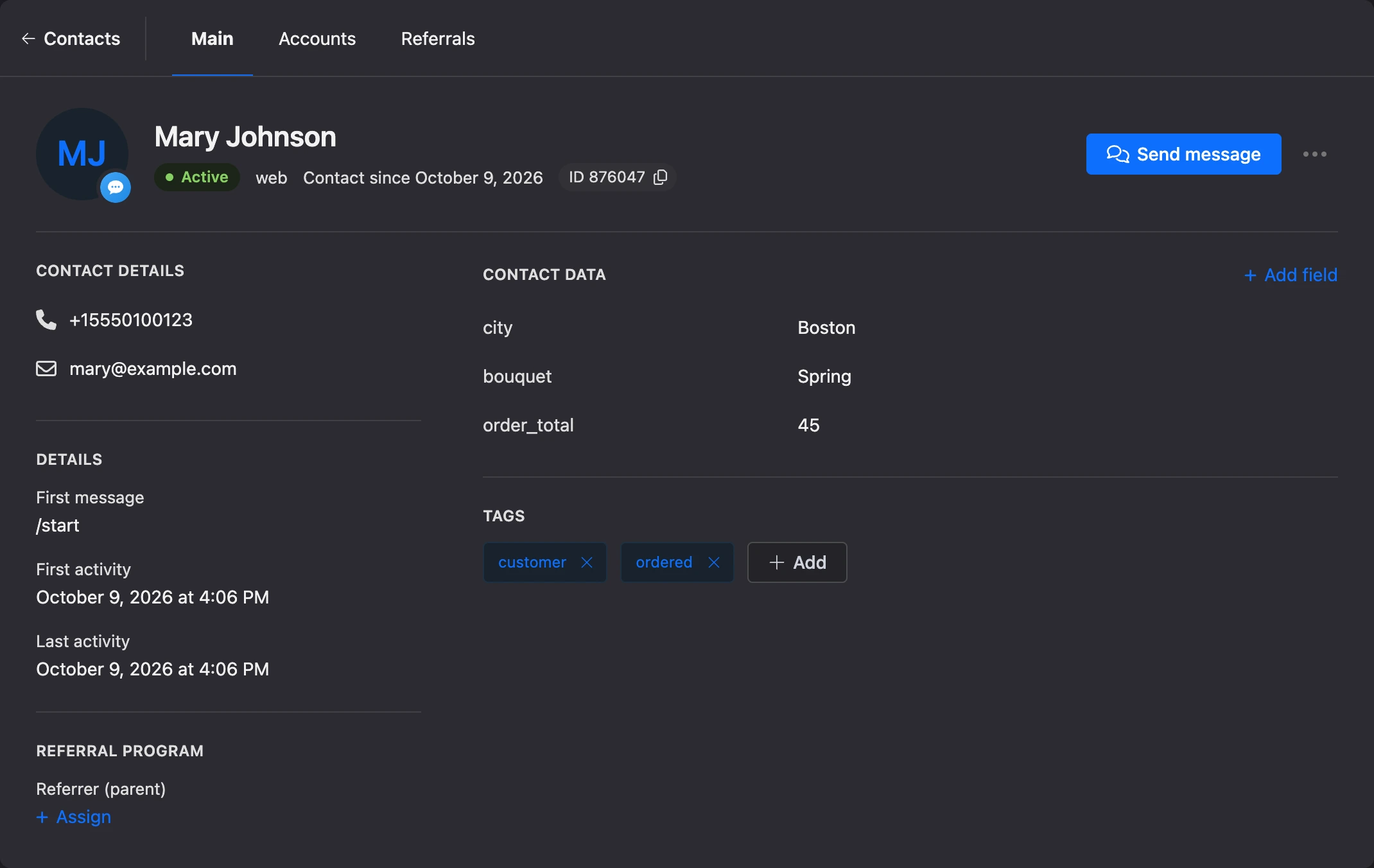Click the First activity date value
1374x868 pixels.
(153, 597)
